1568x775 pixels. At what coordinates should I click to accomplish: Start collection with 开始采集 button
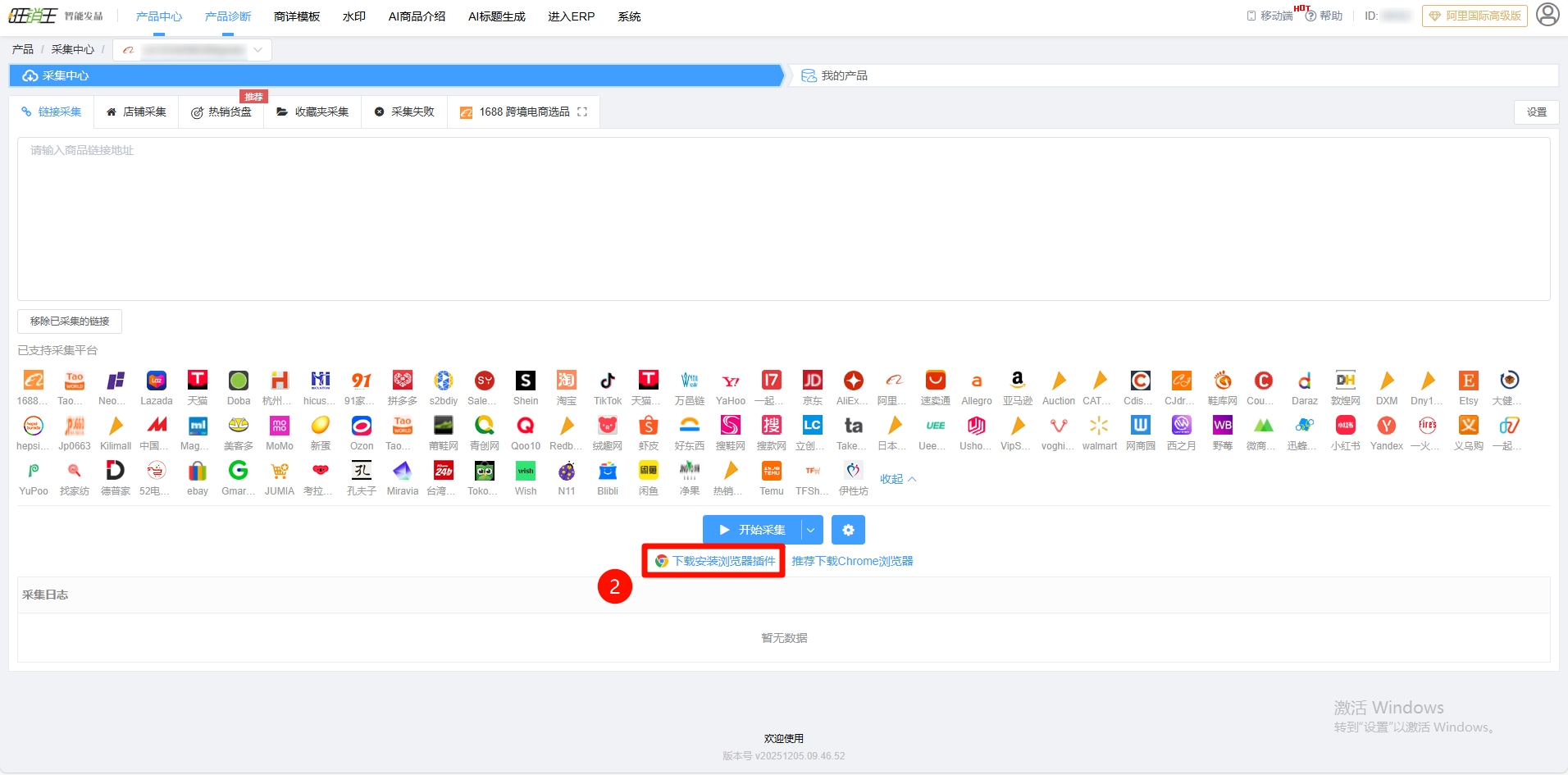click(752, 530)
